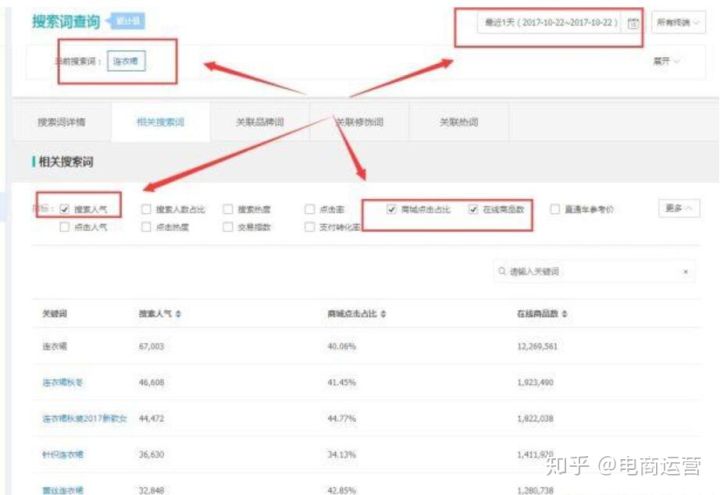Open the 所有终端 terminal dropdown
The image size is (720, 495).
tap(678, 22)
